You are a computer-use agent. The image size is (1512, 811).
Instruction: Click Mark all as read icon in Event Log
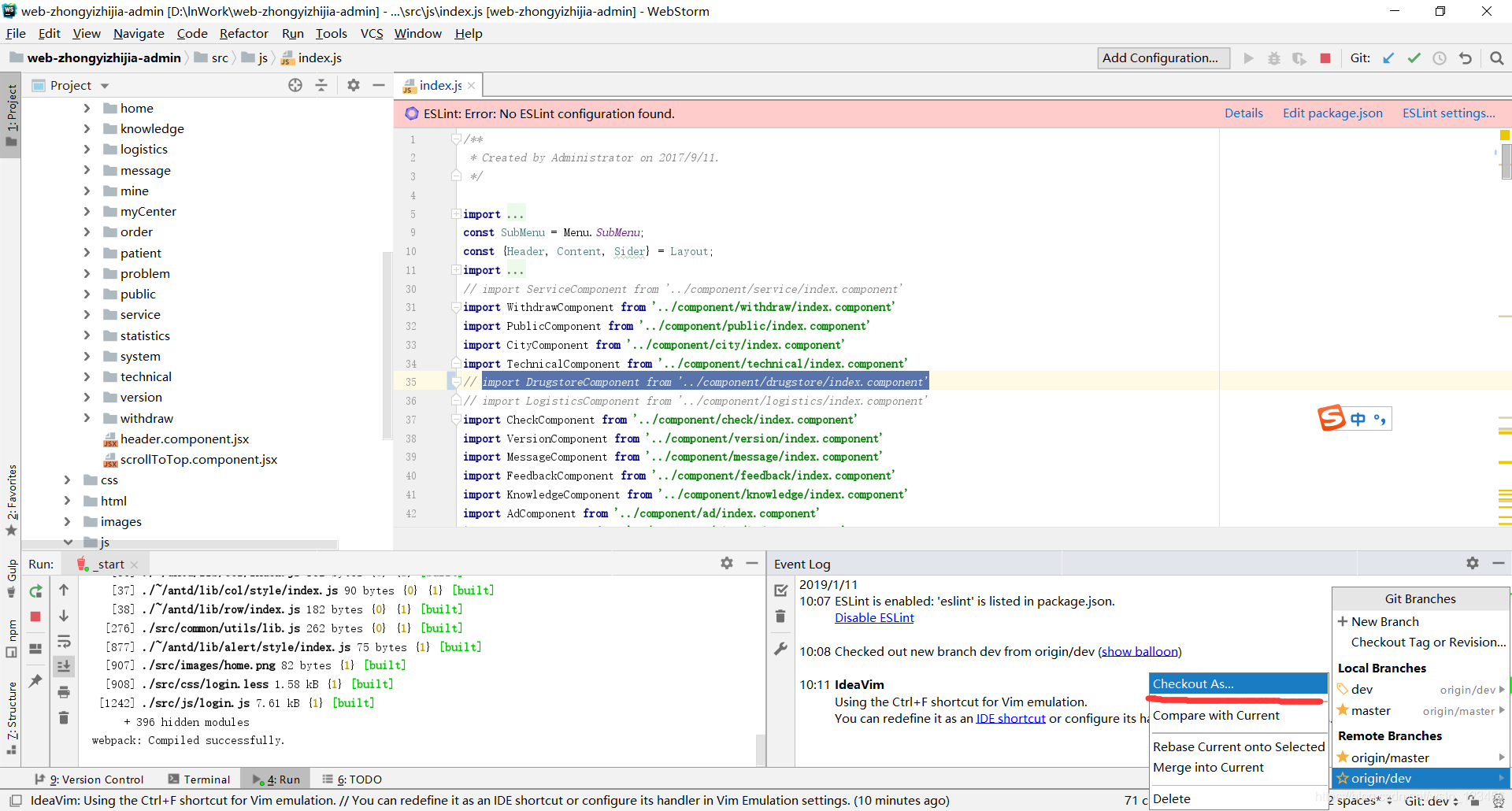[x=781, y=591]
